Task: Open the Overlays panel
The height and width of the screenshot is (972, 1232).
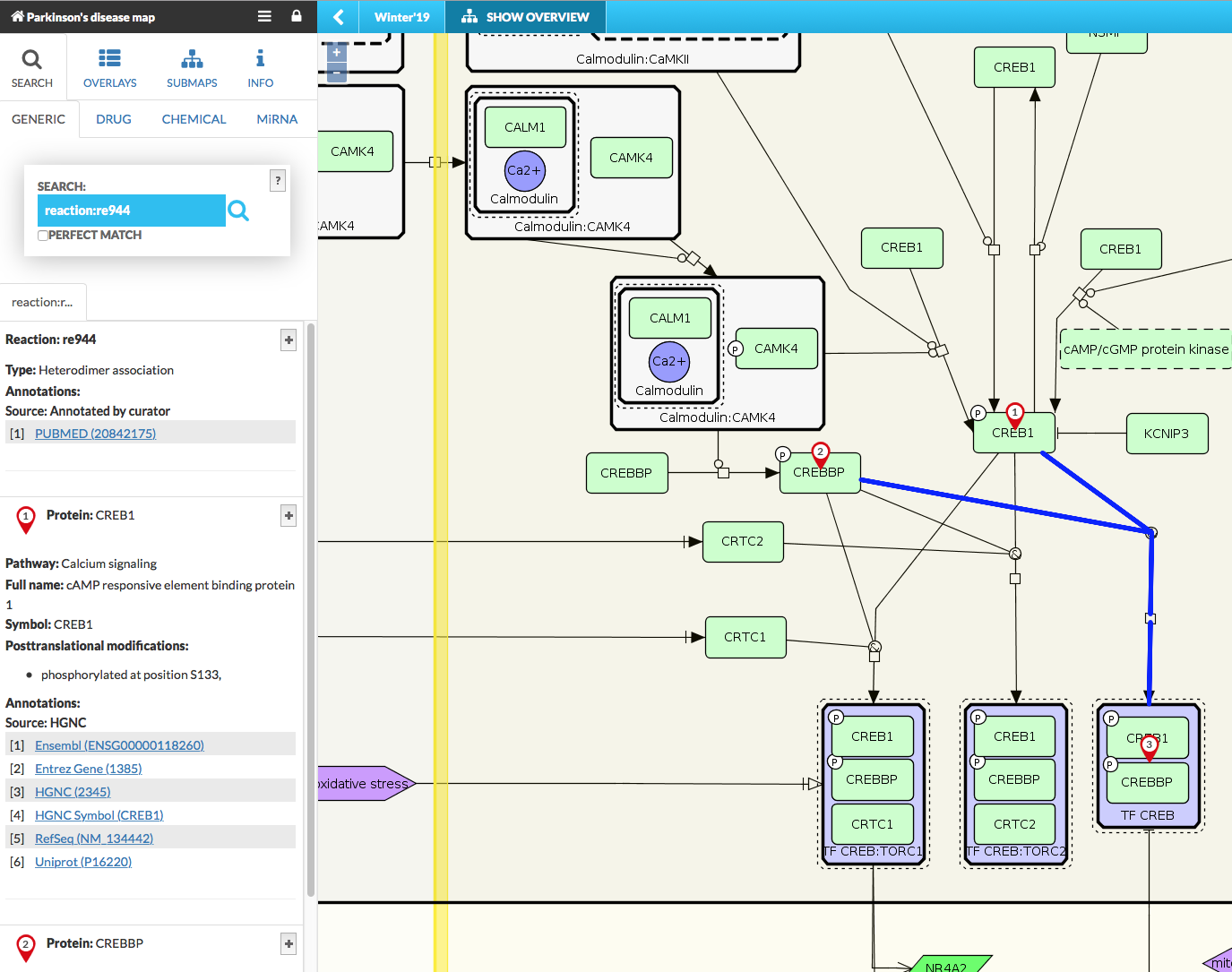Action: (109, 68)
